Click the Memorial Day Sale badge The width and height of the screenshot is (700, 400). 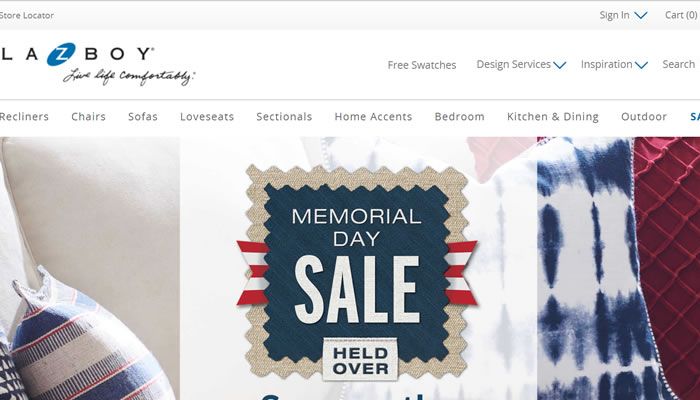357,272
